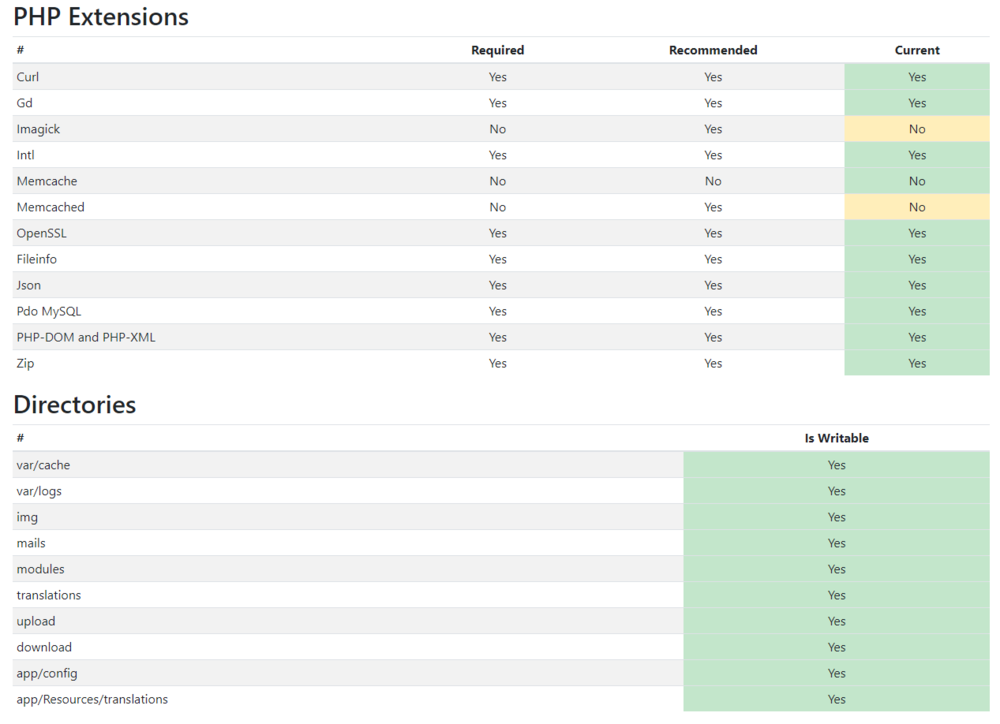Click the PHP-DOM and PHP-XML label
The image size is (1000, 724).
coord(86,337)
